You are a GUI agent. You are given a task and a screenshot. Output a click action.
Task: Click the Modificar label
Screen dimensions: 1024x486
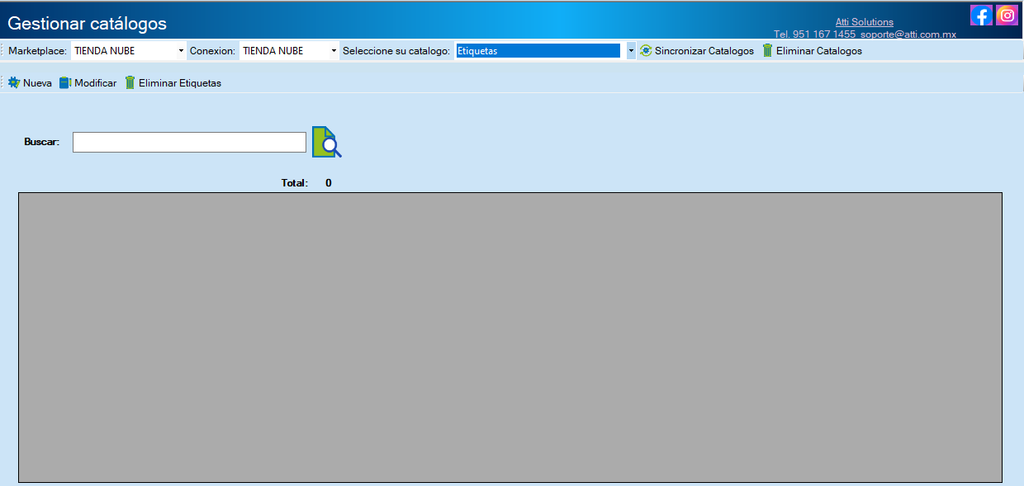(x=95, y=83)
